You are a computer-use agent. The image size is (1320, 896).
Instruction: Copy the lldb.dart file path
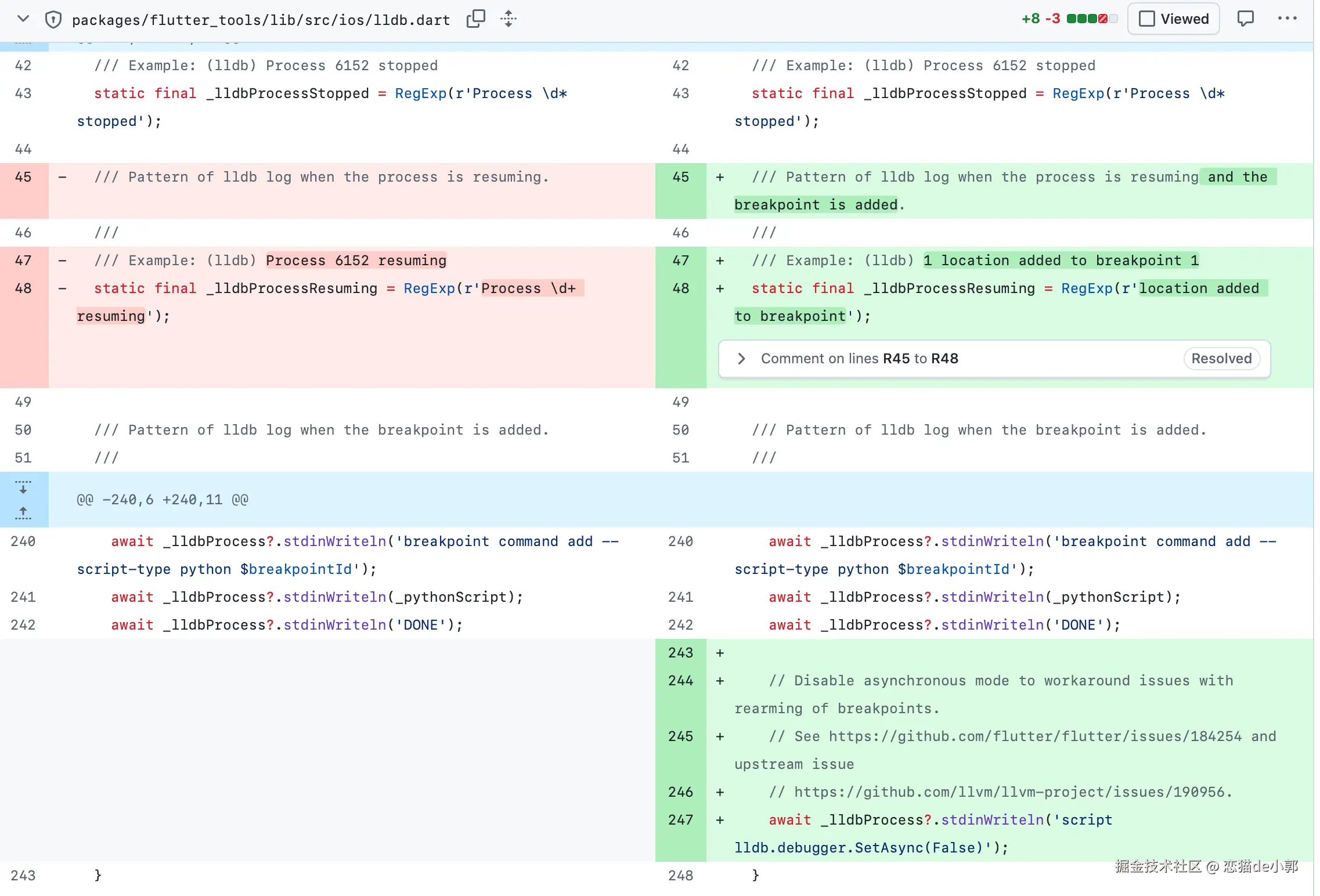475,19
